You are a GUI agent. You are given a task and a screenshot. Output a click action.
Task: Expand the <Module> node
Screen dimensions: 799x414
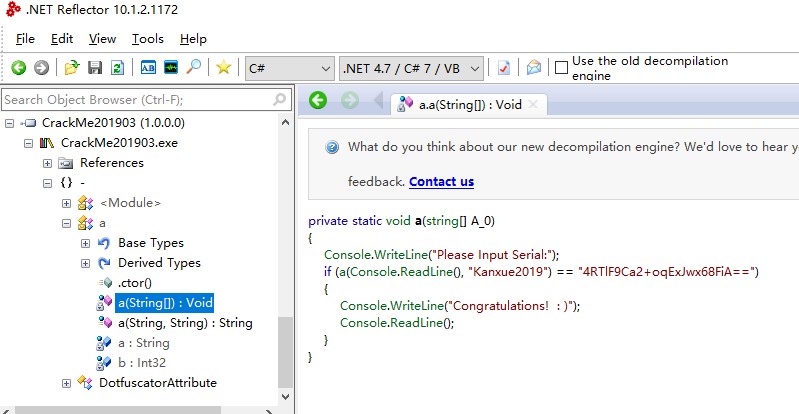coord(66,203)
